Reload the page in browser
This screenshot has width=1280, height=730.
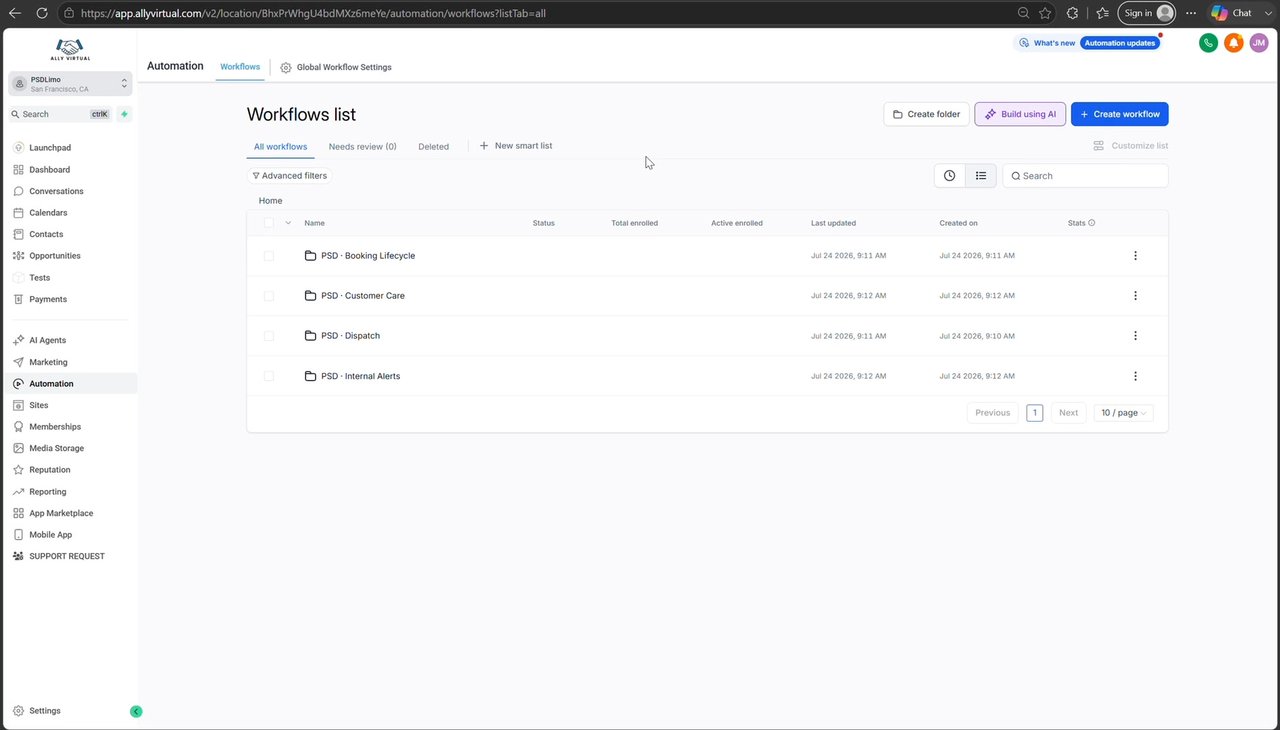point(42,13)
